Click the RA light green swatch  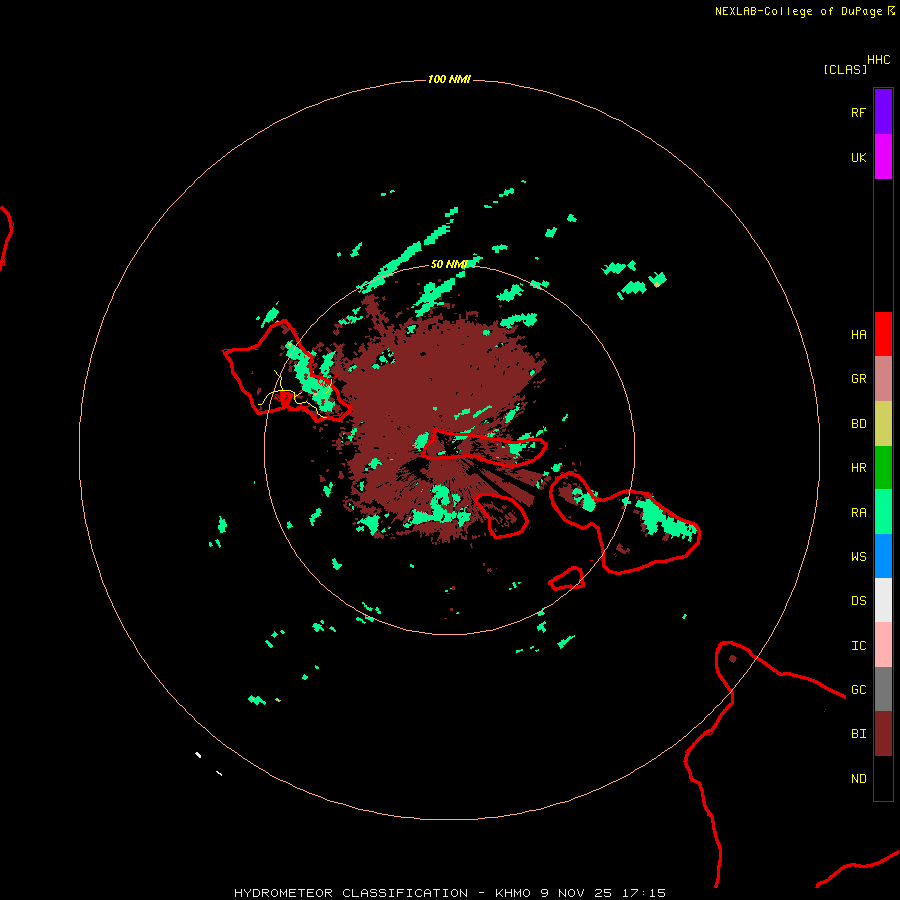[x=883, y=512]
